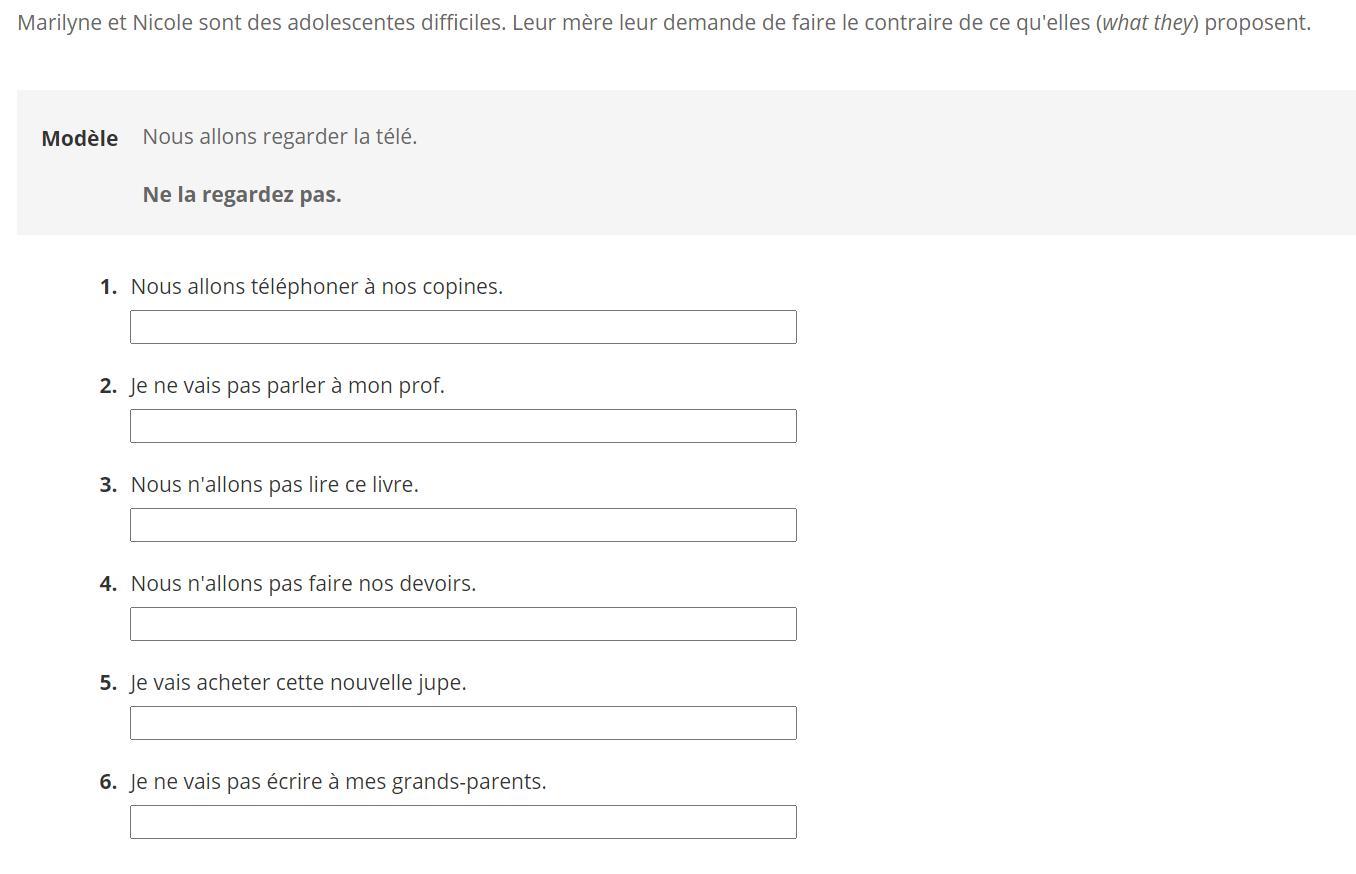
Task: Click the italic 'what they' text in instructions
Action: point(1147,23)
